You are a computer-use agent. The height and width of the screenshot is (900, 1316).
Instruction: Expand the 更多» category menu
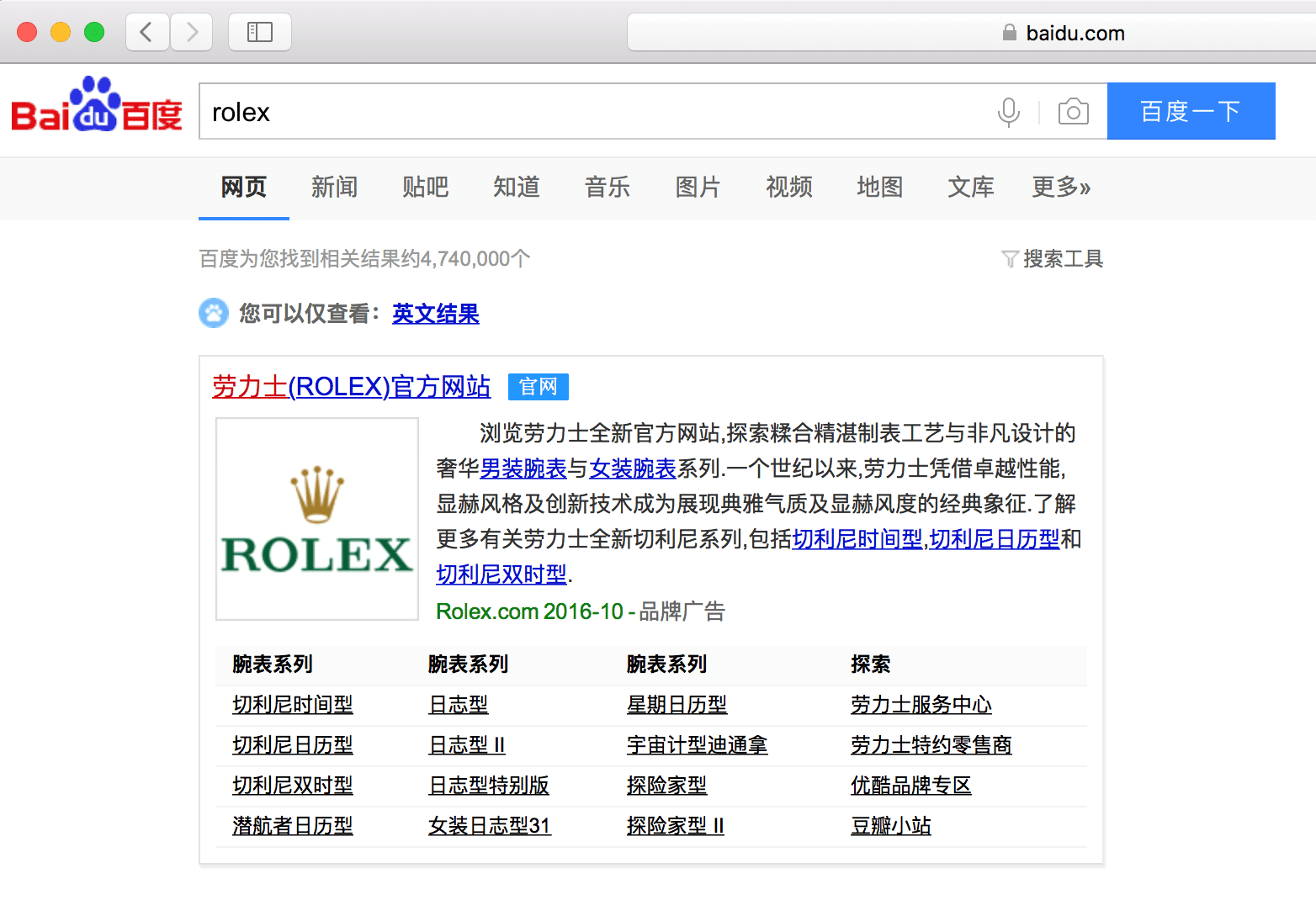(x=1060, y=187)
